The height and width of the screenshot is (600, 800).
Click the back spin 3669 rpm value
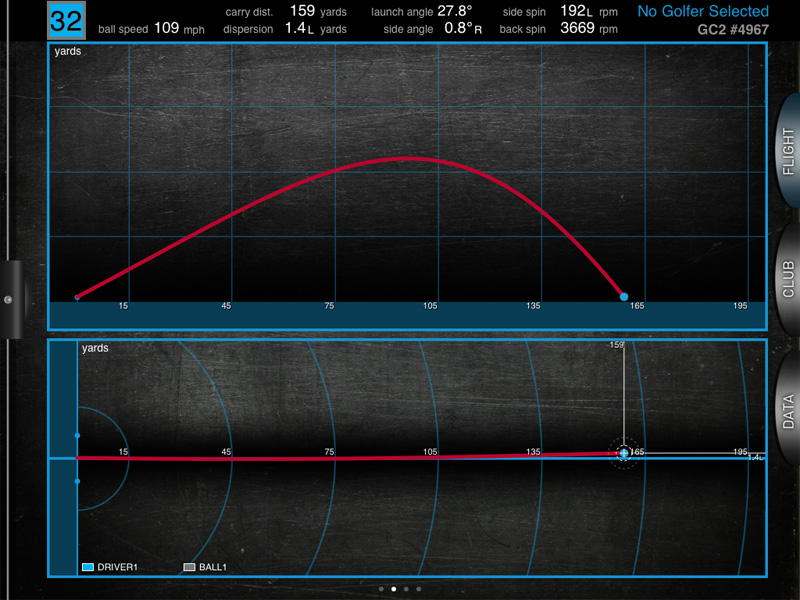pos(577,29)
